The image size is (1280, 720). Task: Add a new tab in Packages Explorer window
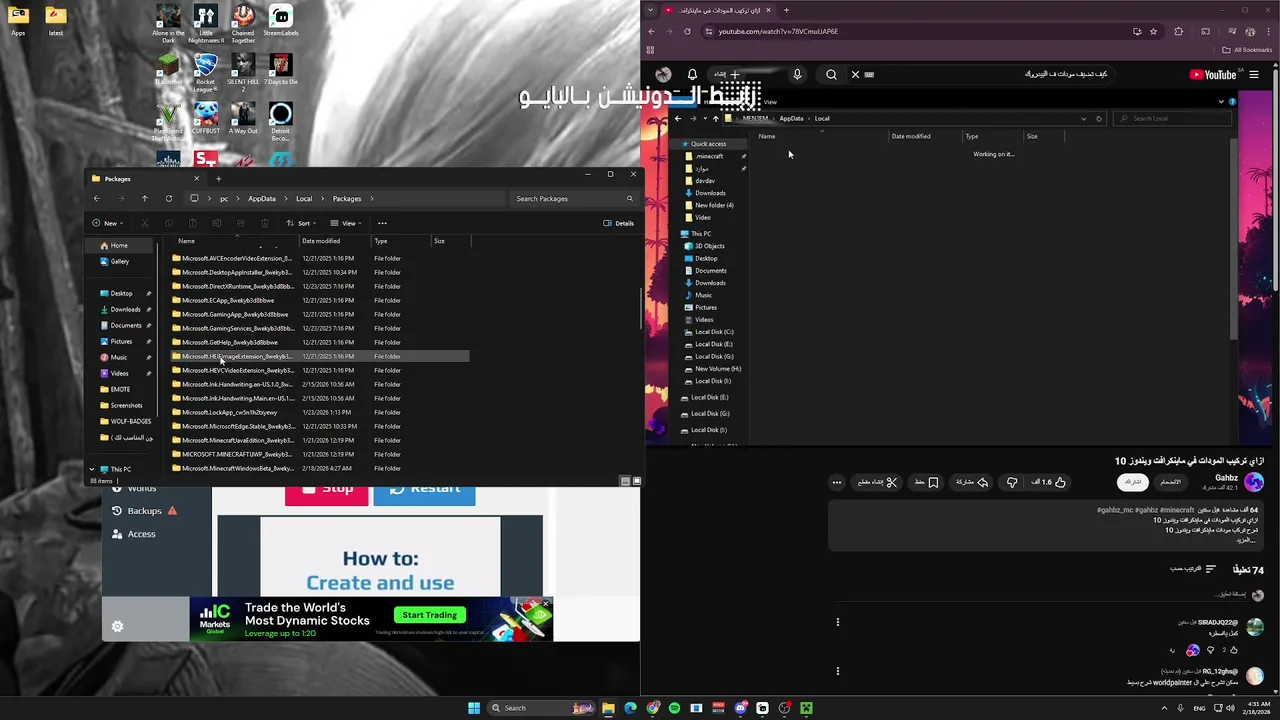(218, 178)
